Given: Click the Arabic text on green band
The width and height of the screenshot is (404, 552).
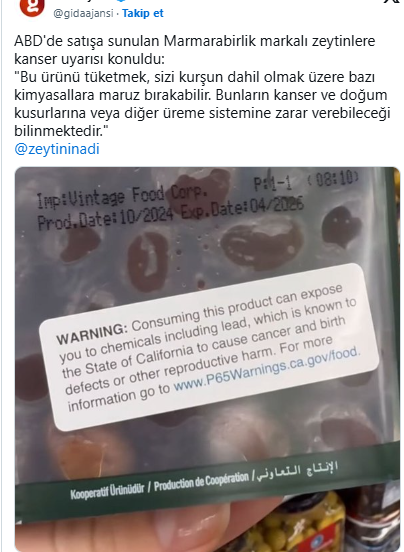Looking at the screenshot, I should click(297, 471).
